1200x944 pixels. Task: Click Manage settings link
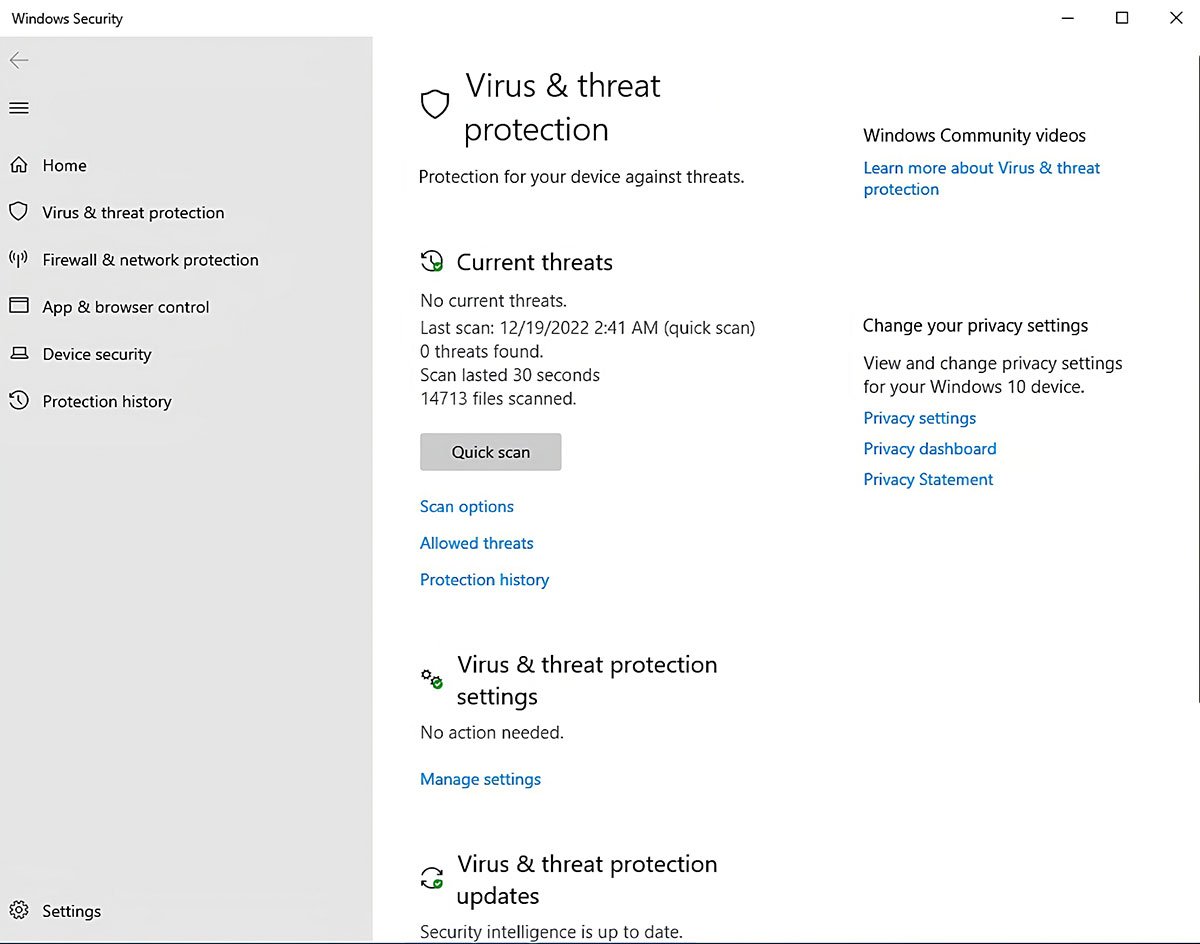click(480, 779)
